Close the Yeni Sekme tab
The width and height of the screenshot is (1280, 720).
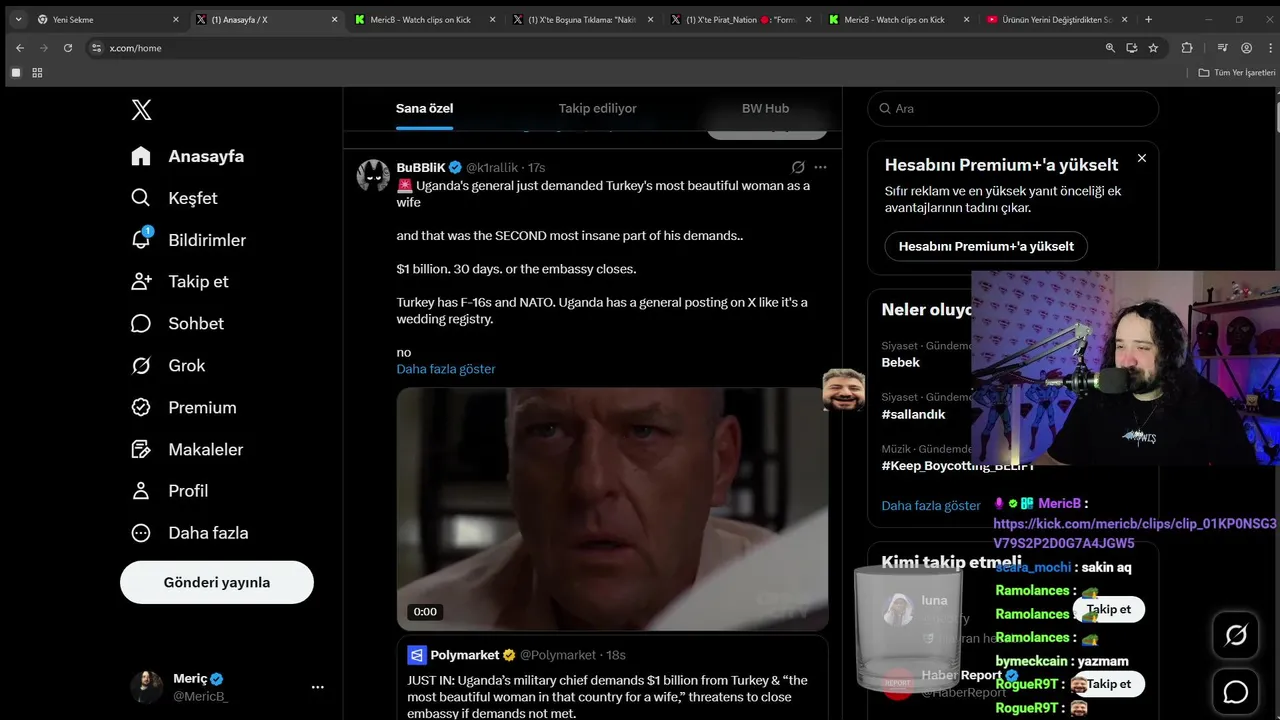176,19
